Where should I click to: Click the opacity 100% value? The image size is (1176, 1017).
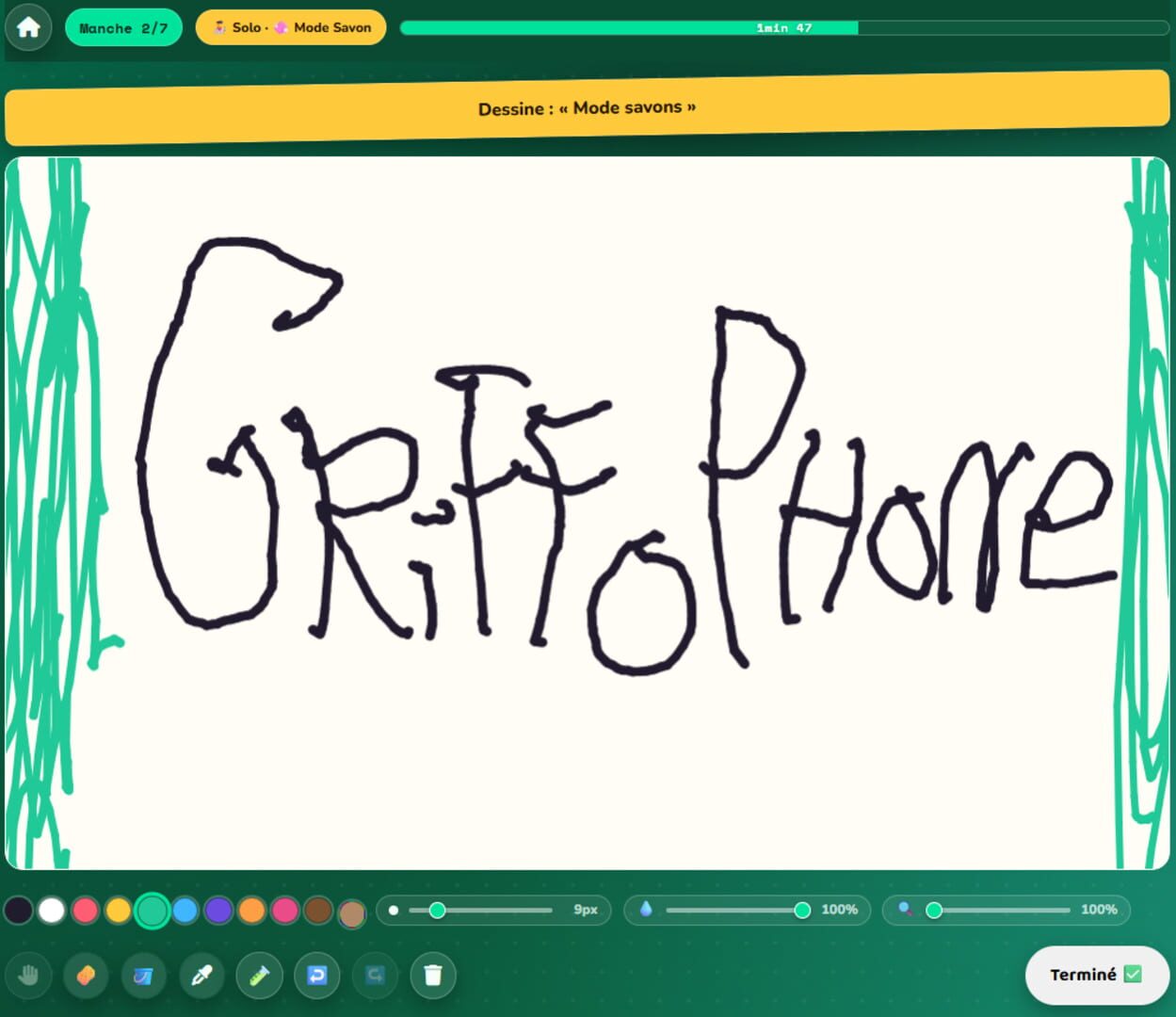pos(839,910)
